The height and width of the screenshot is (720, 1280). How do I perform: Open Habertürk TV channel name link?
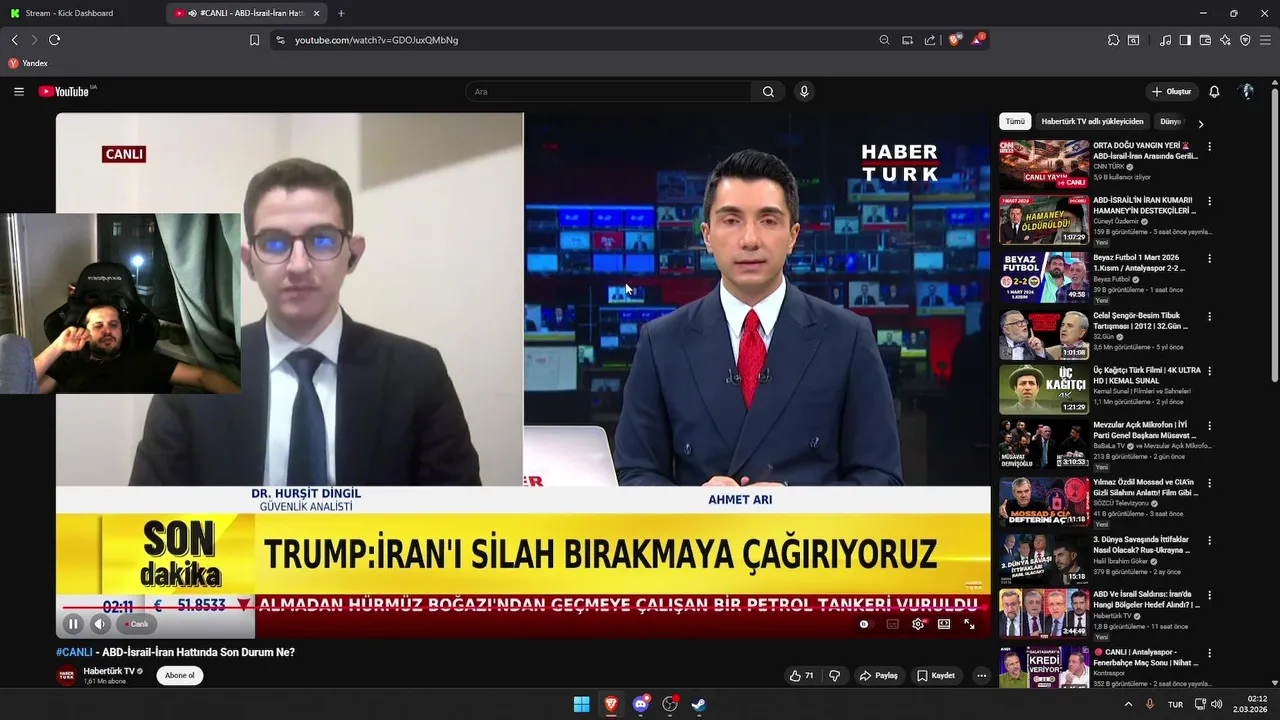click(x=109, y=671)
